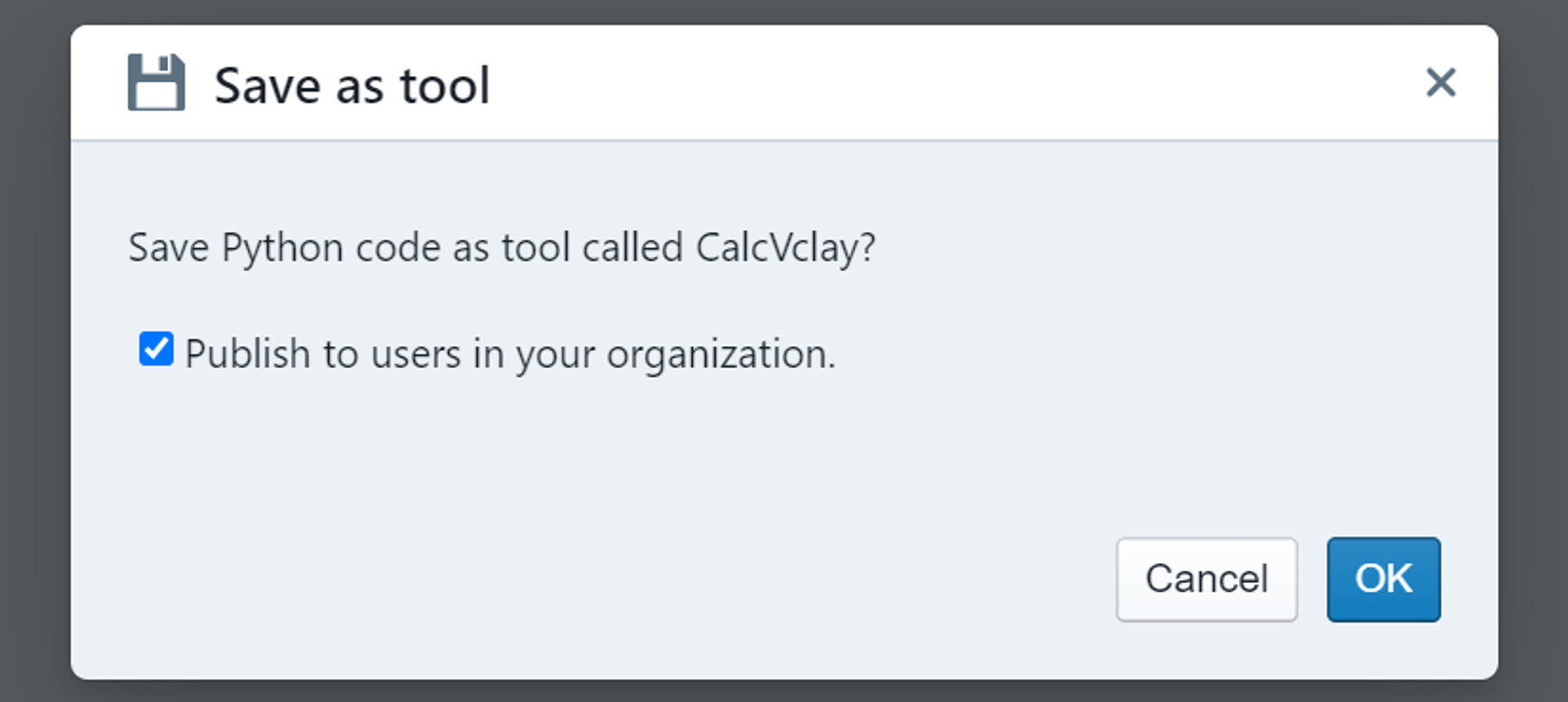The width and height of the screenshot is (1568, 702).
Task: Click the floppy disk save icon
Action: pos(156,82)
